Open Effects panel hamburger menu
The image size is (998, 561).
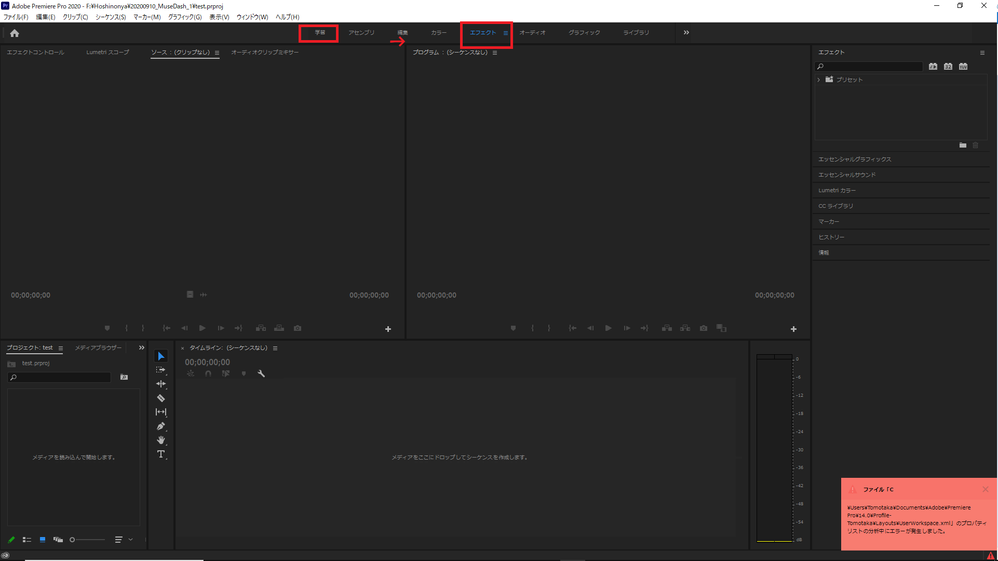tap(982, 52)
